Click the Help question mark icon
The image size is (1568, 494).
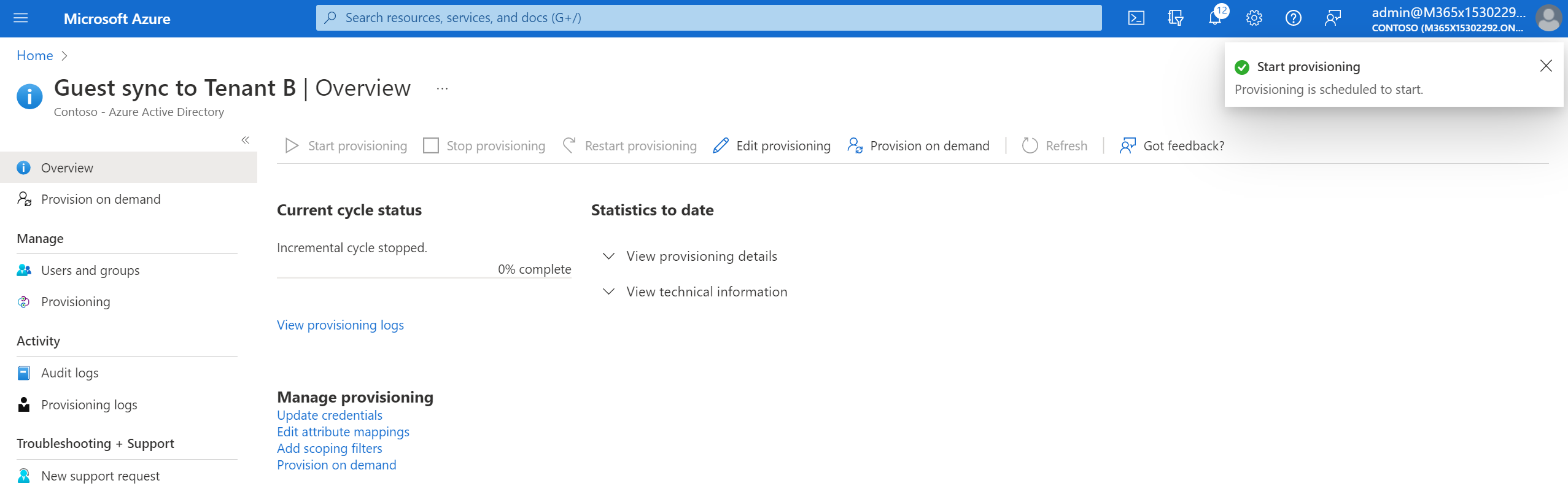pyautogui.click(x=1293, y=18)
